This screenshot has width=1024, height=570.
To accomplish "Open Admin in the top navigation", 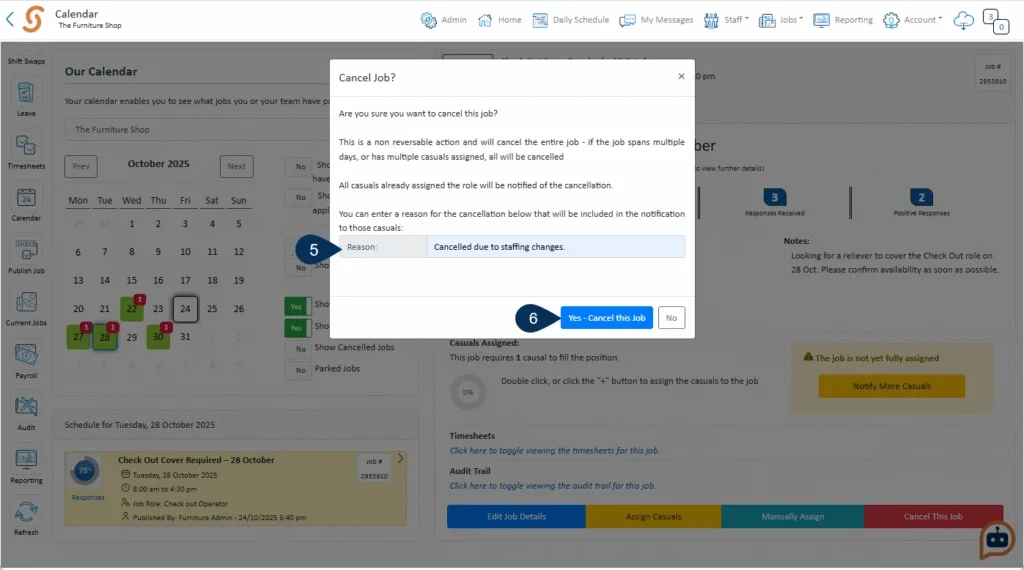I will coord(443,20).
